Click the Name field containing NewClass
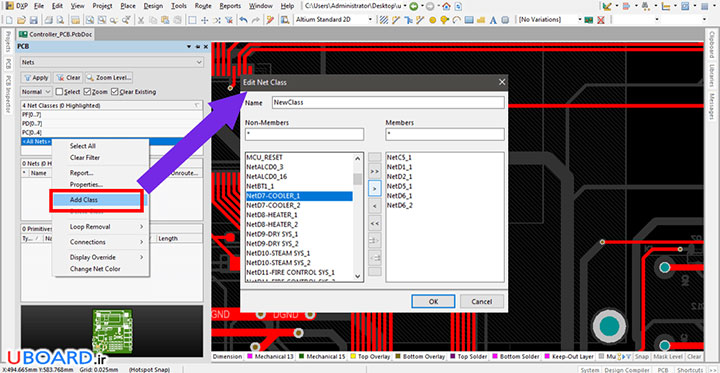Viewport: 720px width, 373px height. pyautogui.click(x=388, y=102)
